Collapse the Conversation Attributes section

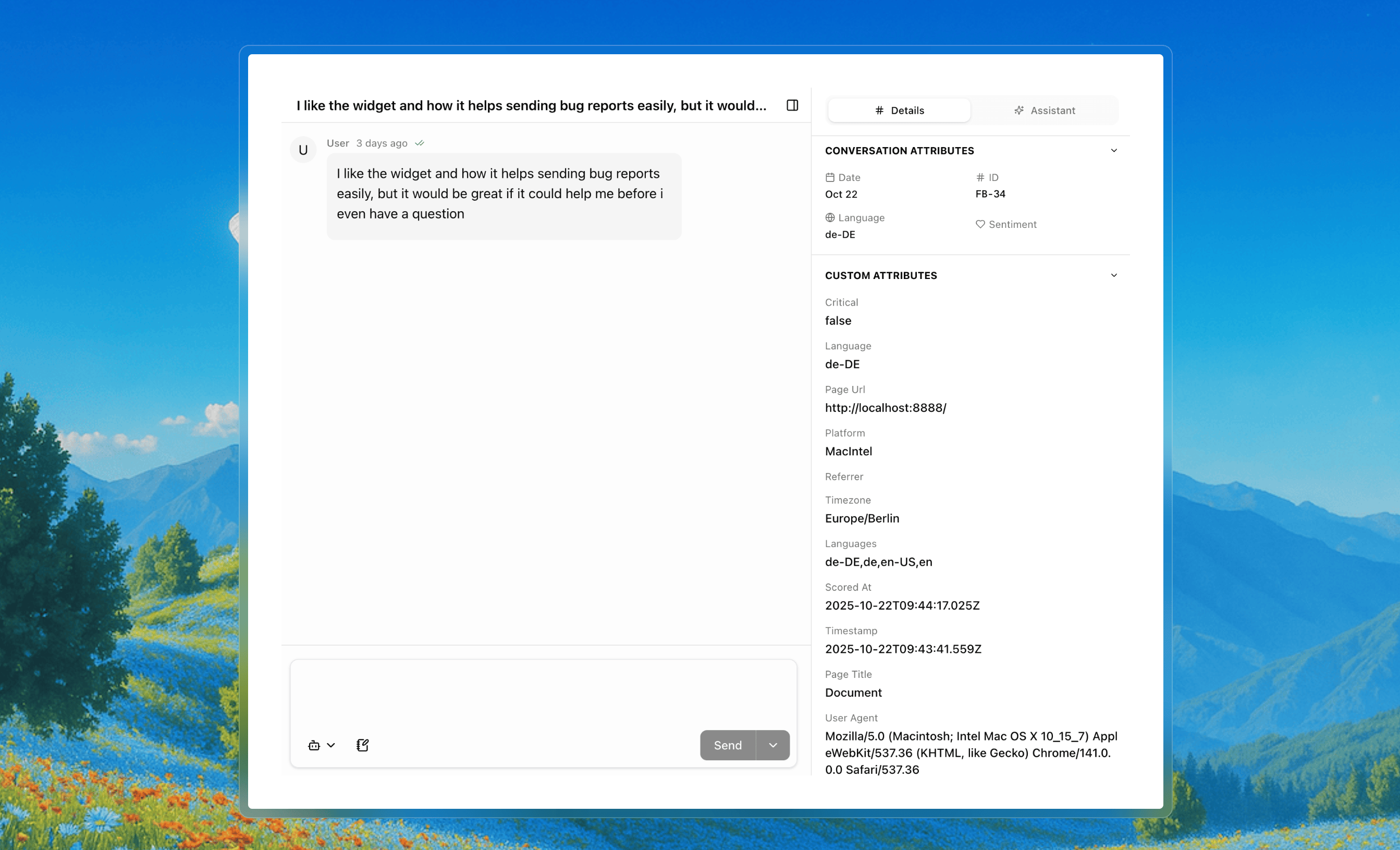click(1114, 150)
